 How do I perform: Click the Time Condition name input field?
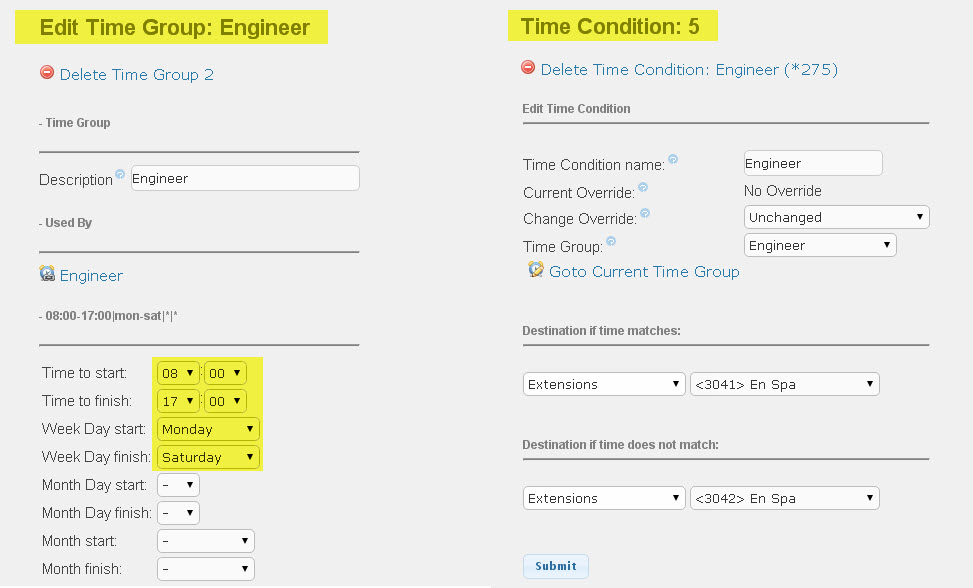[812, 163]
